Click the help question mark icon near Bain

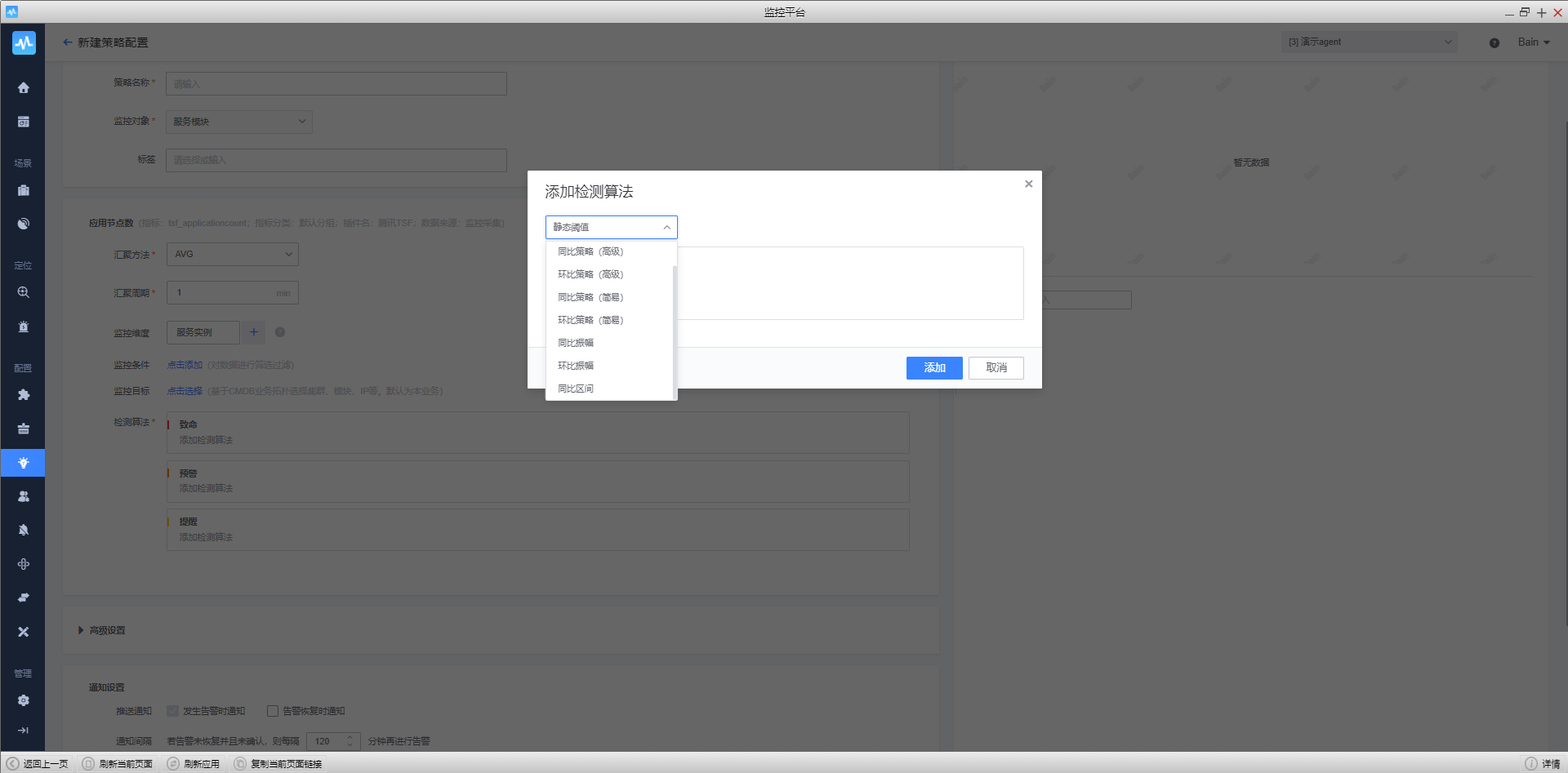point(1494,43)
